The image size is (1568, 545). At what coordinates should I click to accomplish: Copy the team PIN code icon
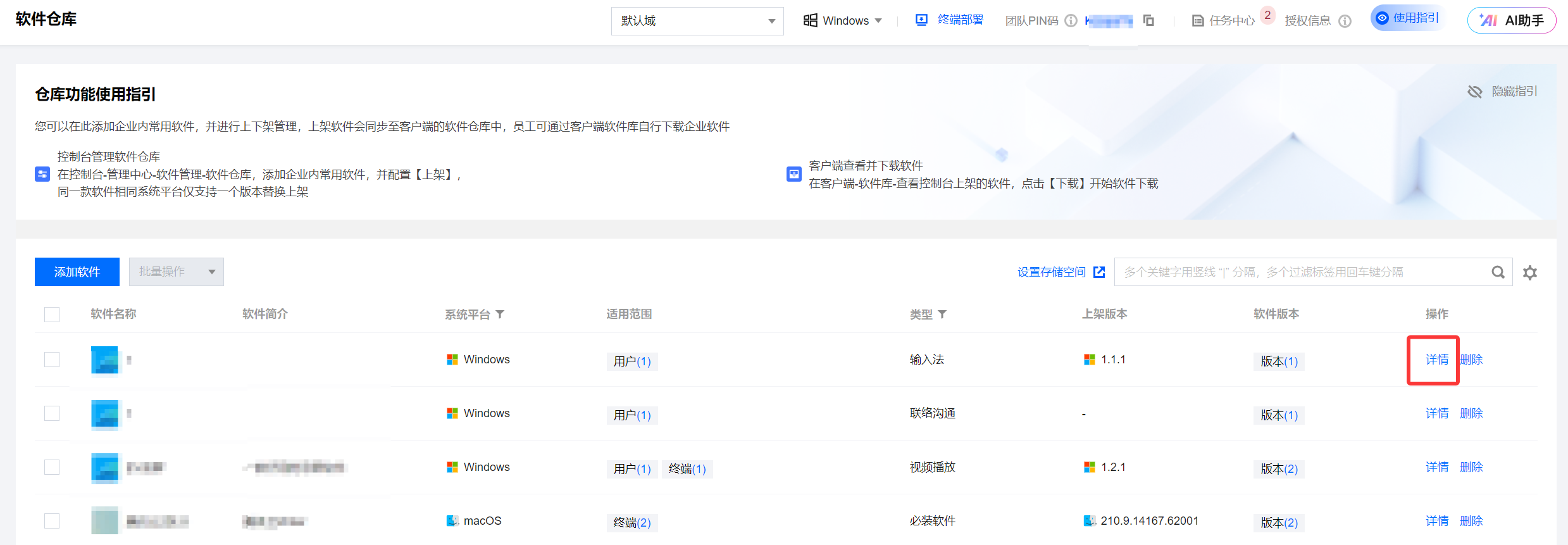click(1148, 21)
